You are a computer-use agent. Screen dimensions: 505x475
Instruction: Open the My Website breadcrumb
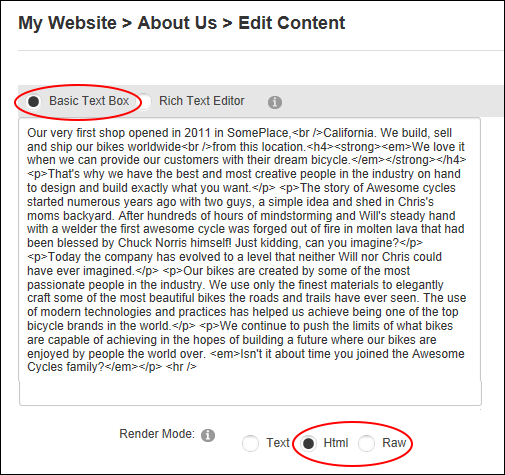point(67,23)
